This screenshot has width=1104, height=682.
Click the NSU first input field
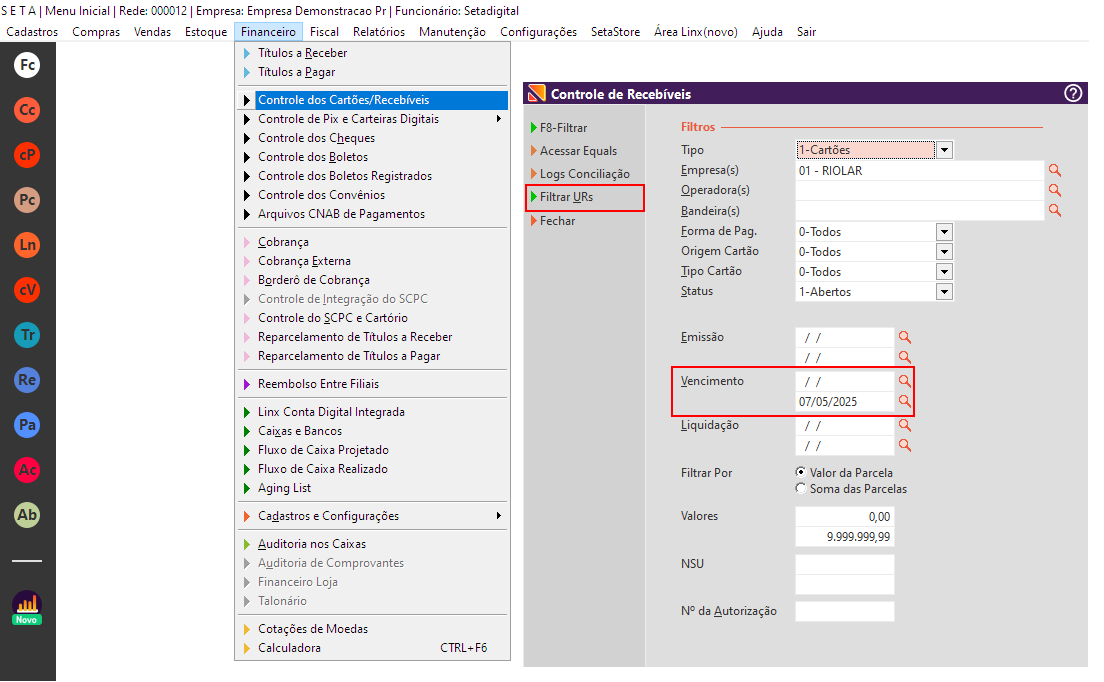tap(844, 564)
